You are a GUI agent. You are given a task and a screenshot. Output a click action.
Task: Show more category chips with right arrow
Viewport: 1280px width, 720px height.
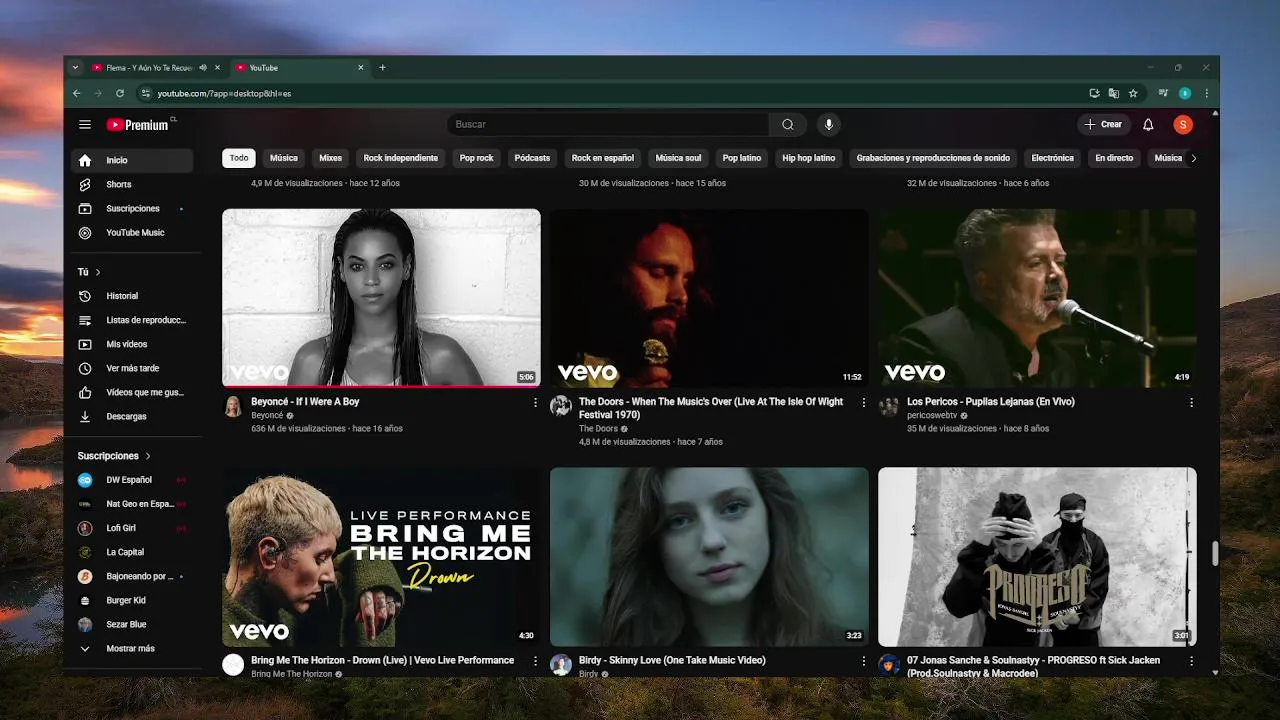1192,158
